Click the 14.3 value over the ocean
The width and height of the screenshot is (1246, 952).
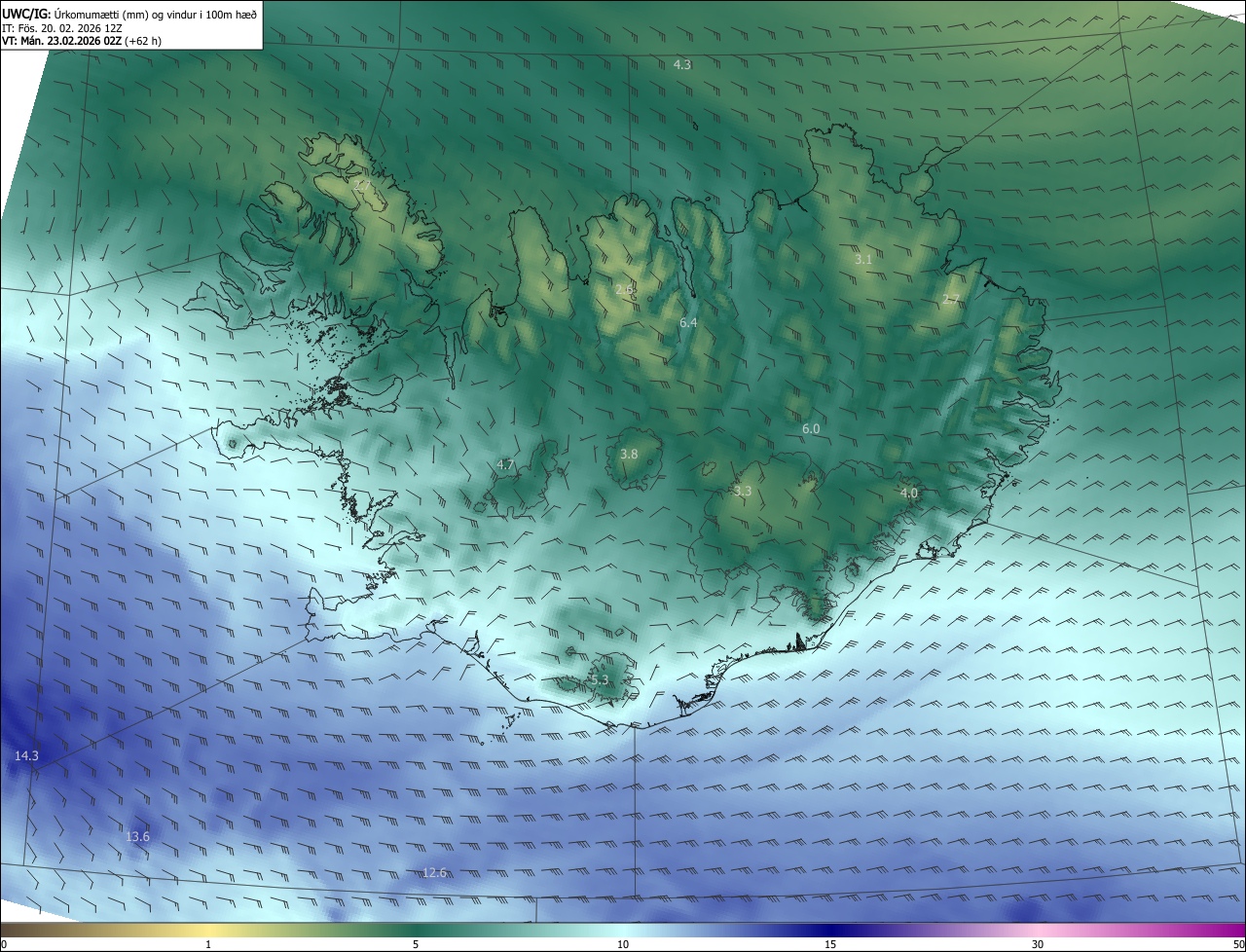pos(26,755)
